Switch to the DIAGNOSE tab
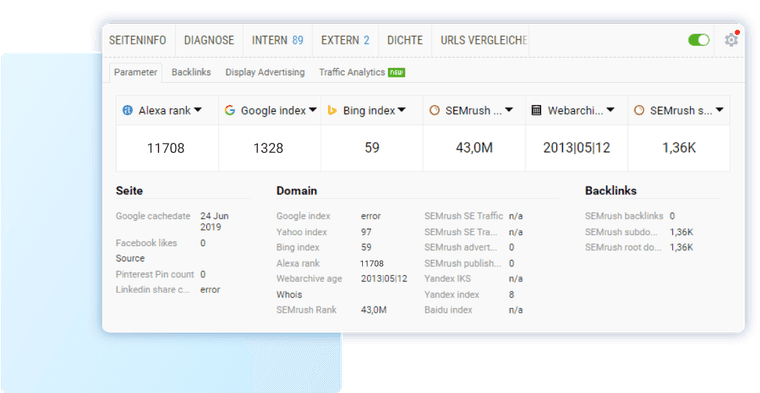 pyautogui.click(x=209, y=40)
